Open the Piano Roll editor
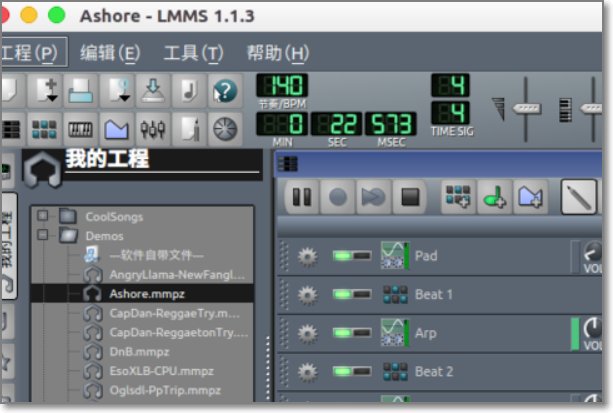 82,129
